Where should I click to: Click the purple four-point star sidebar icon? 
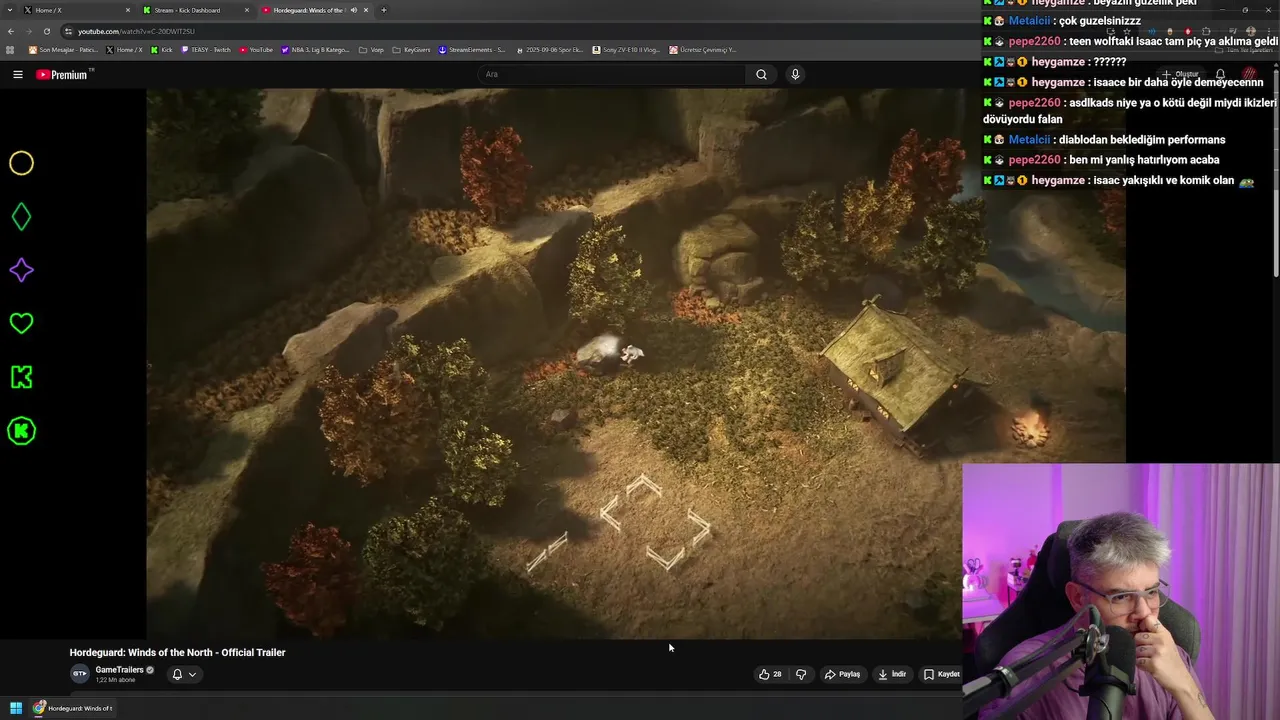21,270
